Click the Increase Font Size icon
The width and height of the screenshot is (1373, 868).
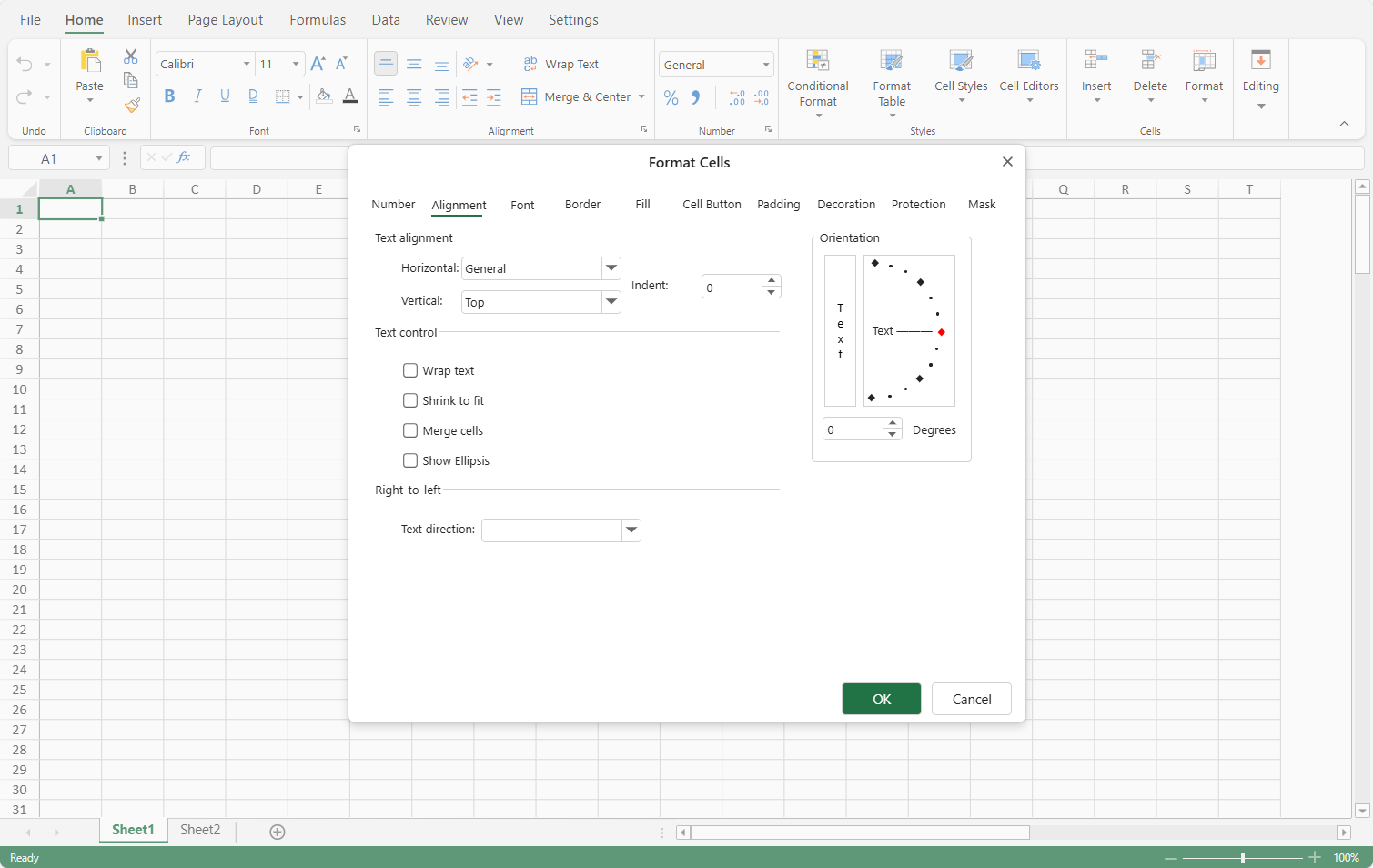pos(318,64)
